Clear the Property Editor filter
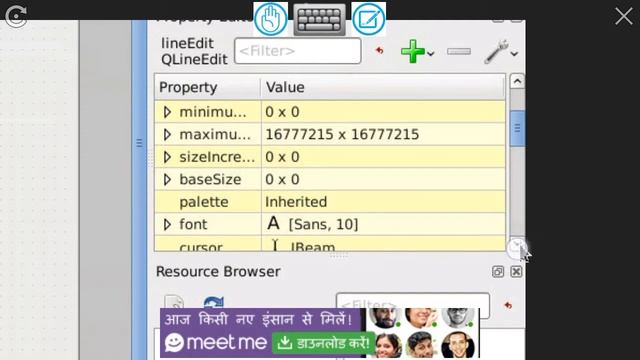Viewport: 640px width, 360px height. point(380,51)
